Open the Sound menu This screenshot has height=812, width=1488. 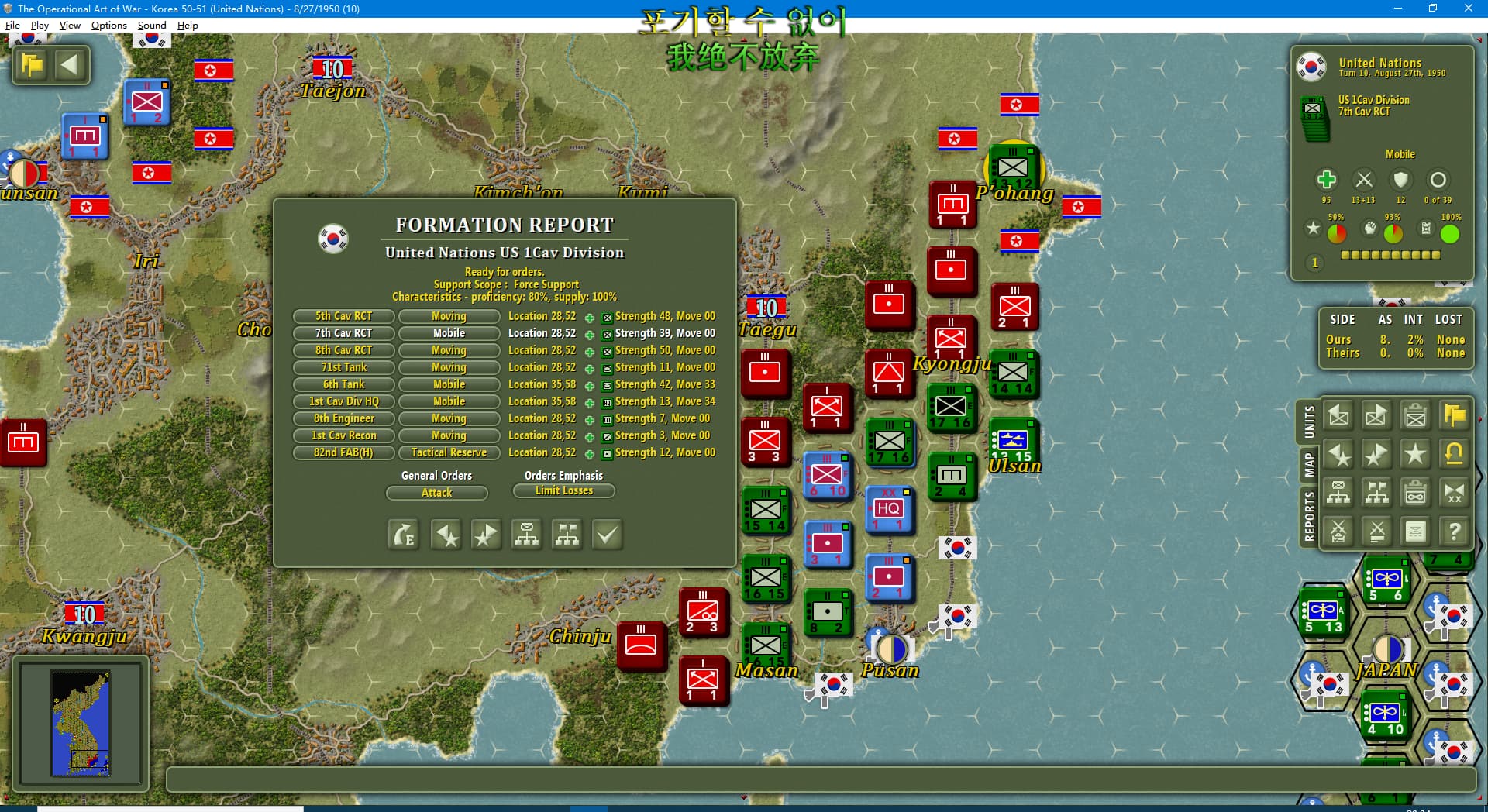[x=152, y=25]
